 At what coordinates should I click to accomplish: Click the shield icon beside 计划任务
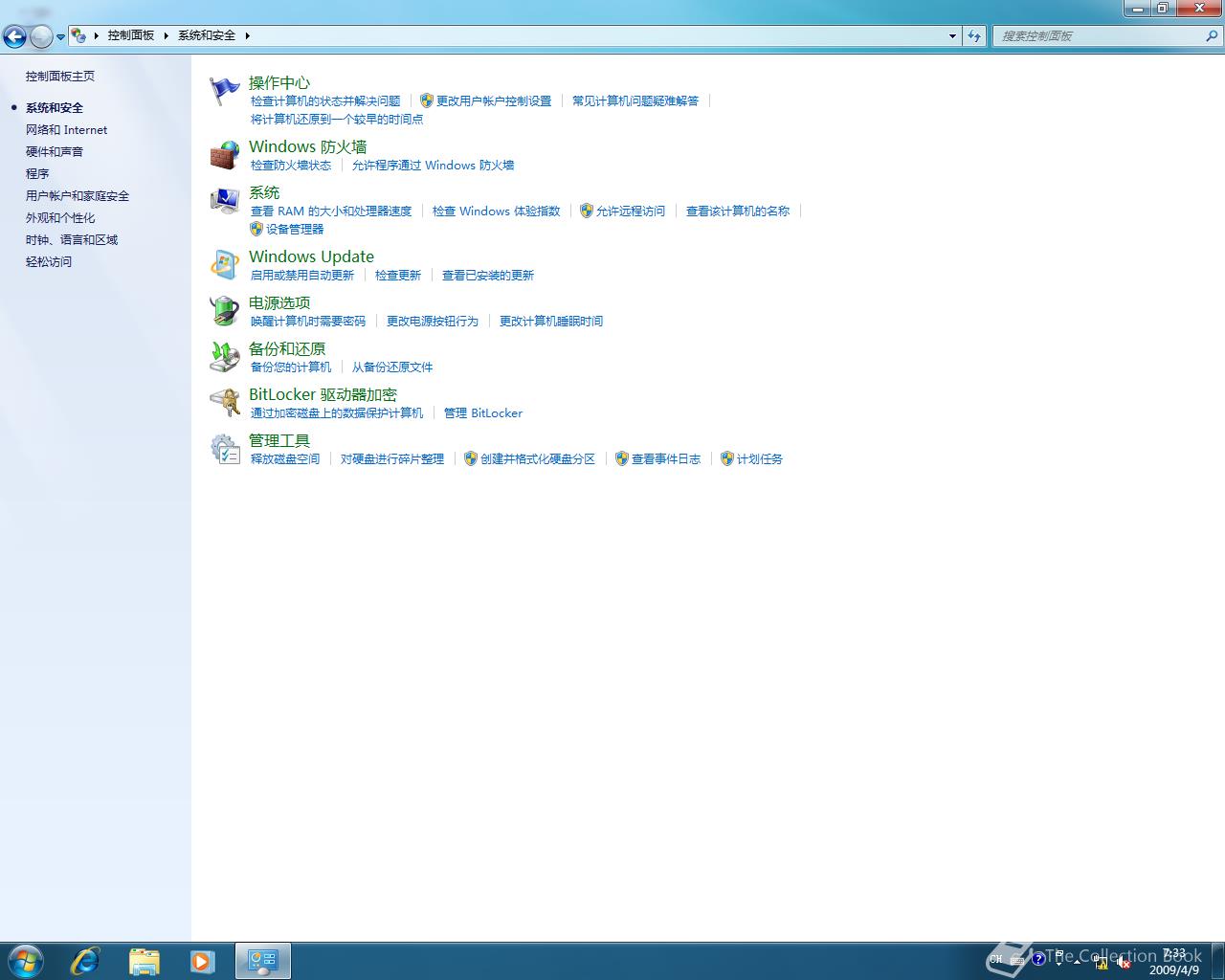[x=726, y=458]
